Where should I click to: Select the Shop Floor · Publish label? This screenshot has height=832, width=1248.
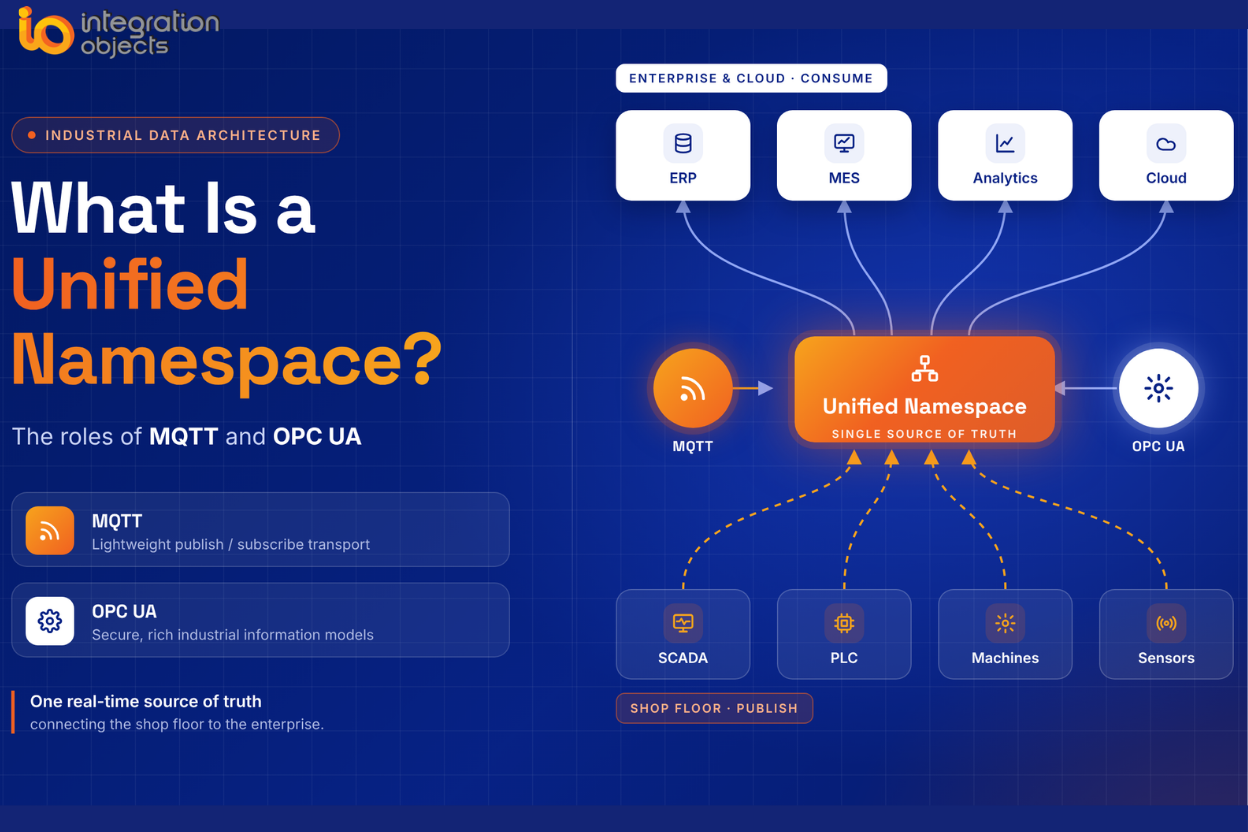tap(714, 708)
